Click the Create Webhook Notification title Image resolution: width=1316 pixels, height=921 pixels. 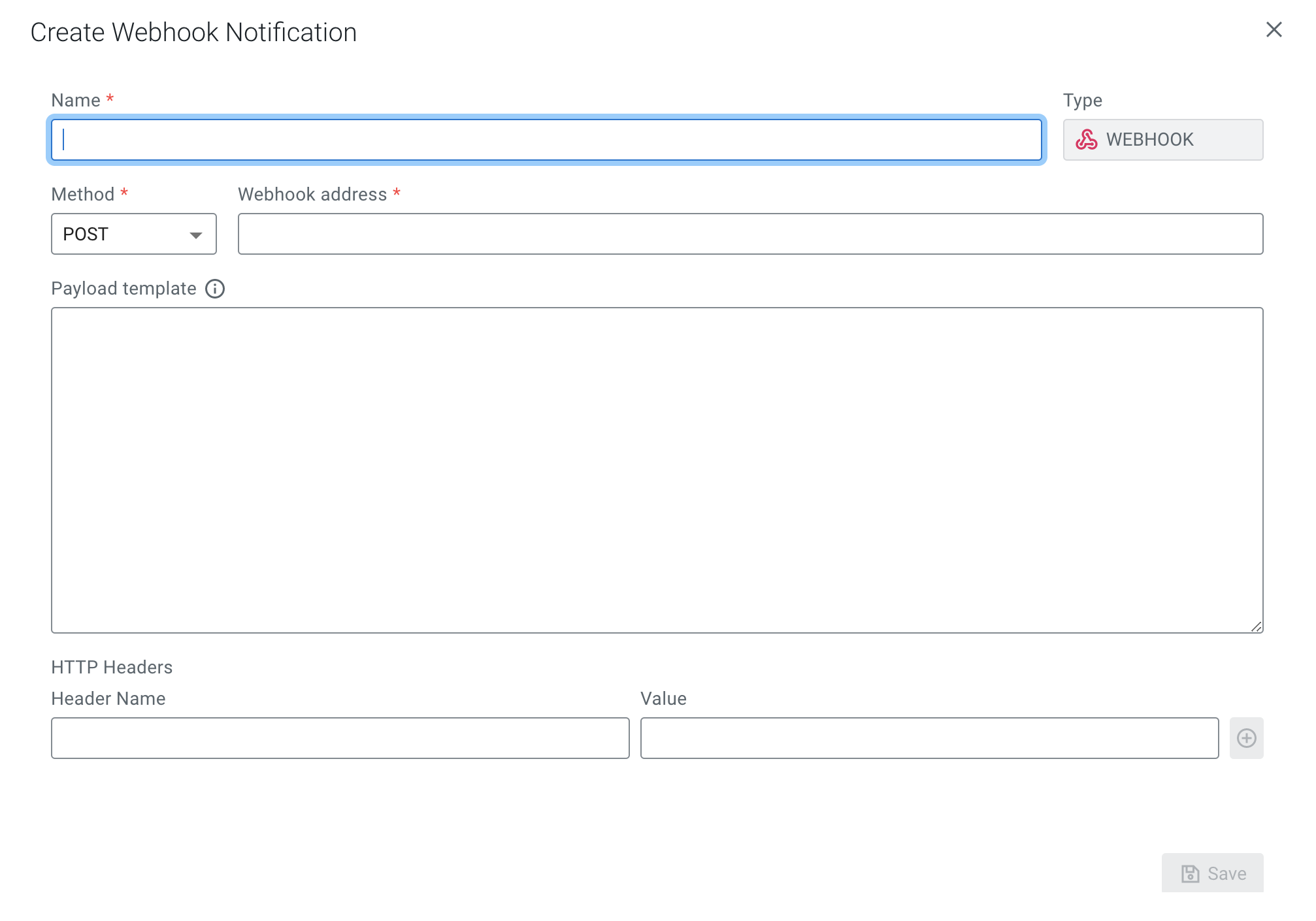coord(193,33)
